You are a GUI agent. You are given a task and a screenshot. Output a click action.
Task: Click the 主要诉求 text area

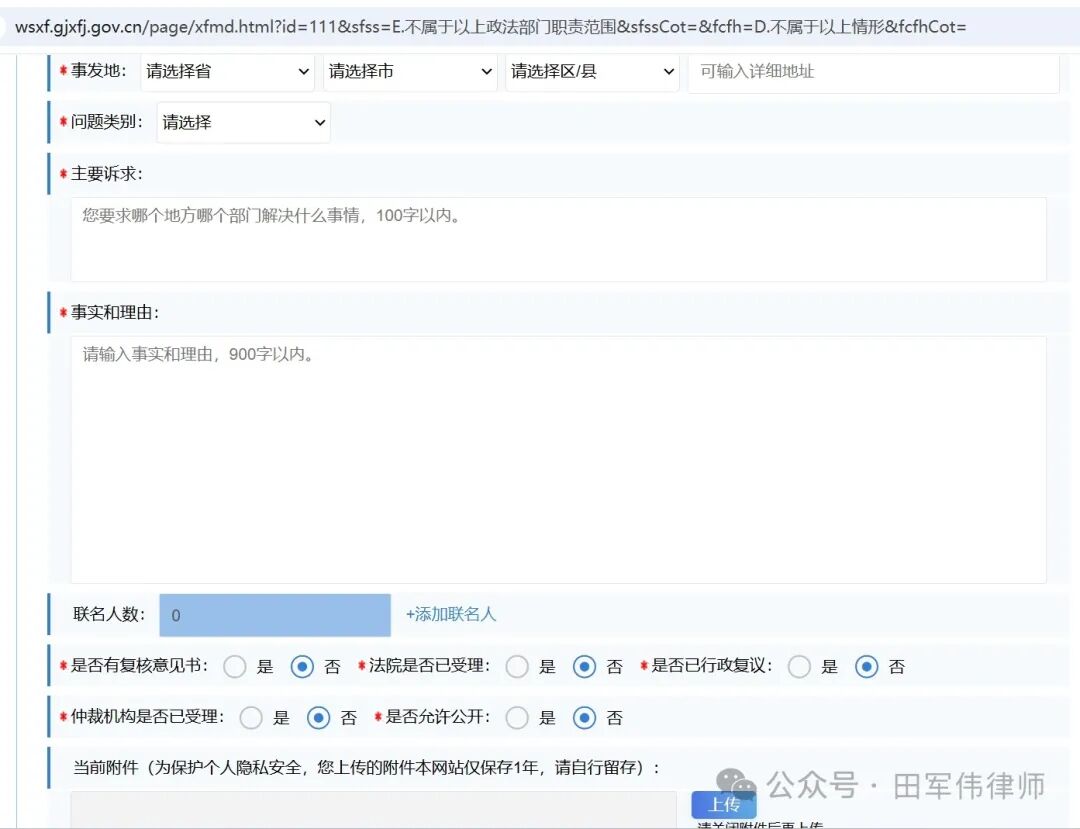[x=560, y=240]
